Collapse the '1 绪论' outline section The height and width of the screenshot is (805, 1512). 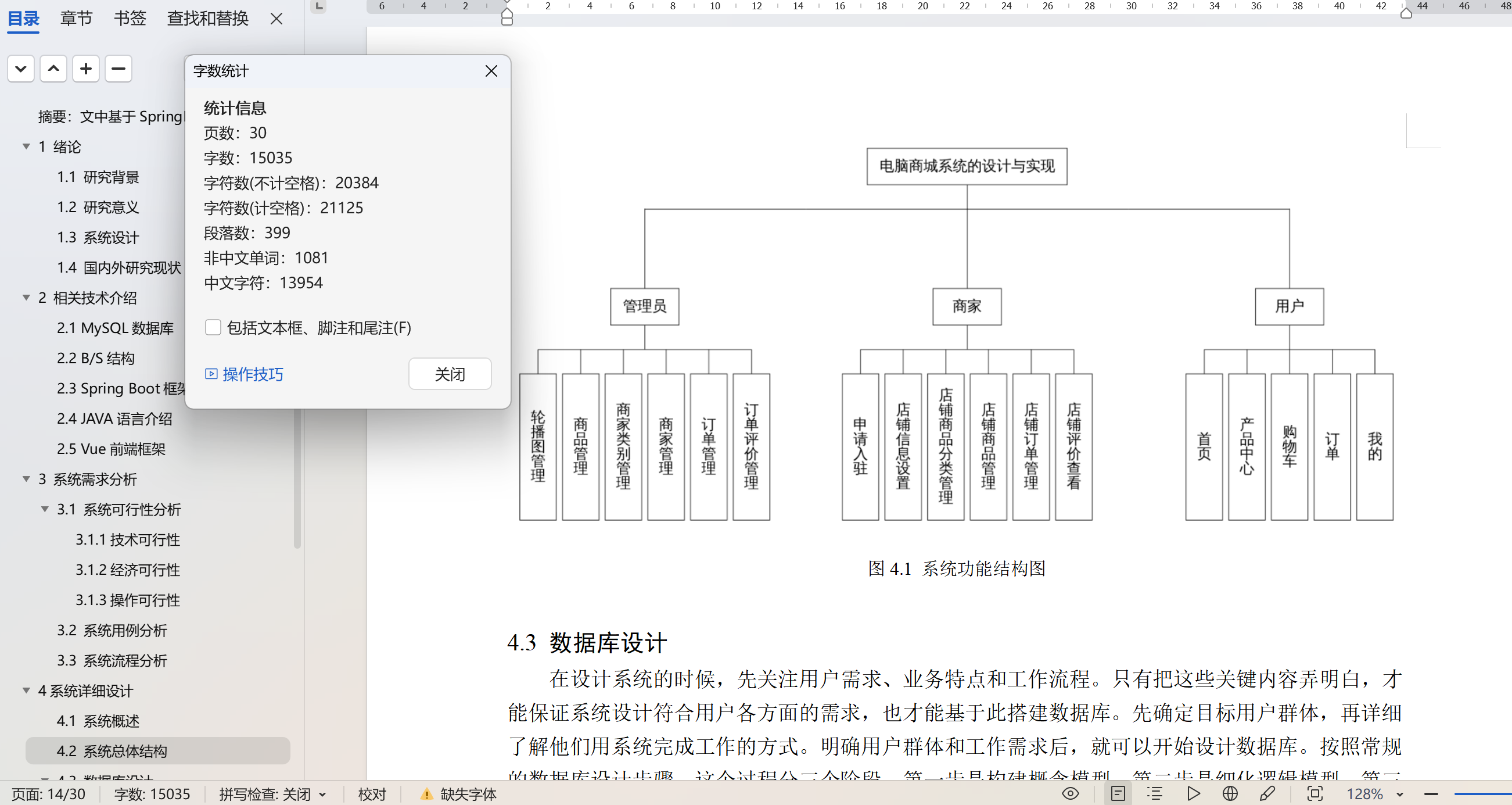click(26, 147)
